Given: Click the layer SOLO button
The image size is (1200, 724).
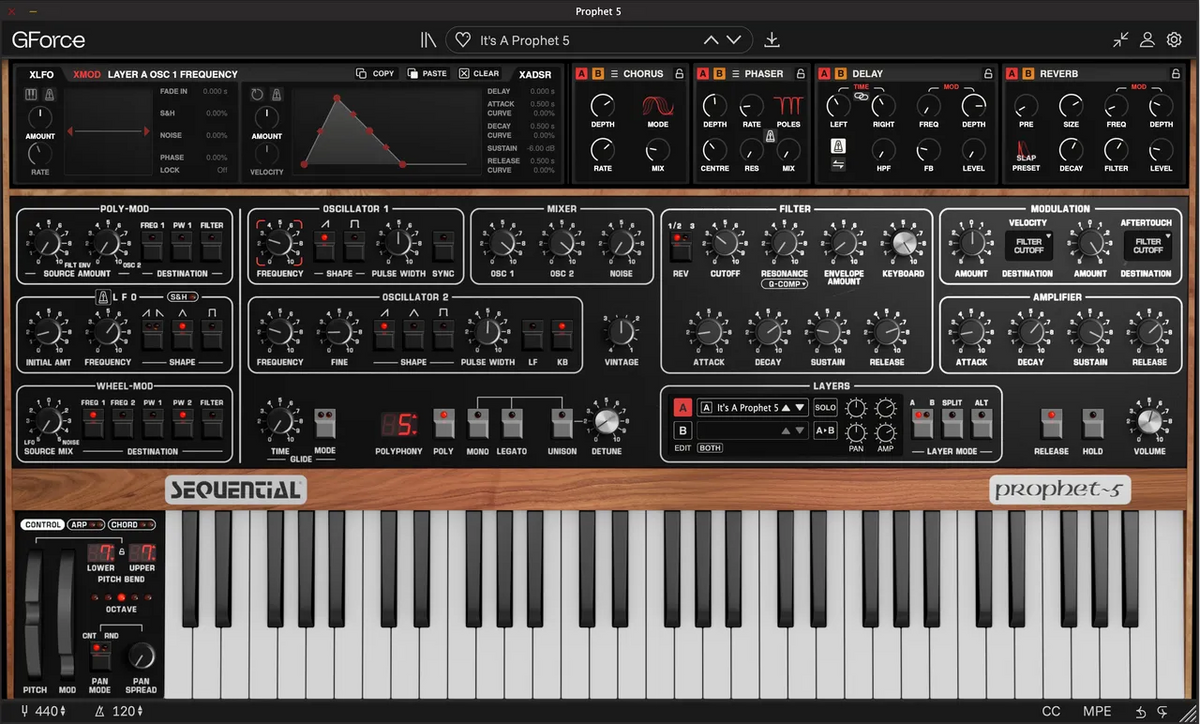Looking at the screenshot, I should [825, 408].
